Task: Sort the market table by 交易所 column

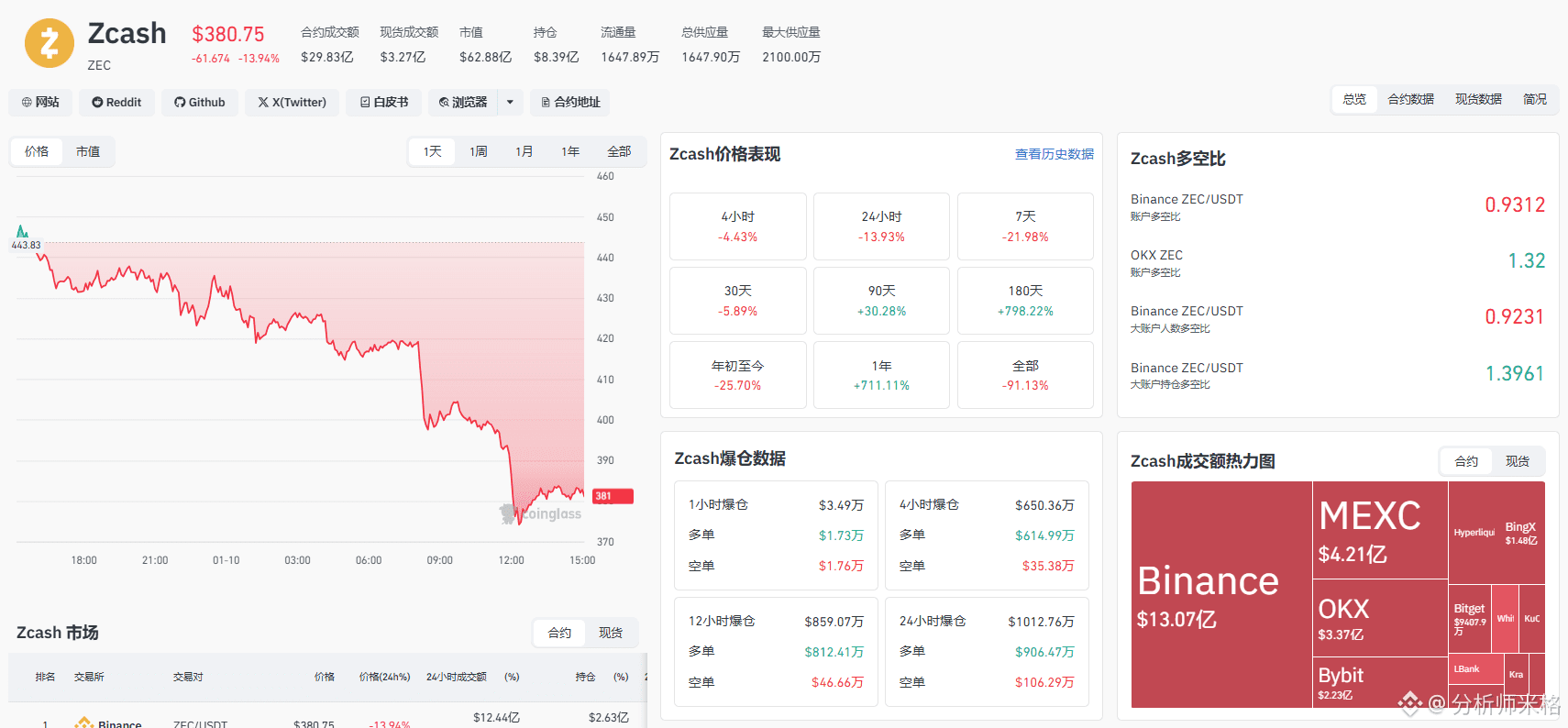Action: coord(89,677)
